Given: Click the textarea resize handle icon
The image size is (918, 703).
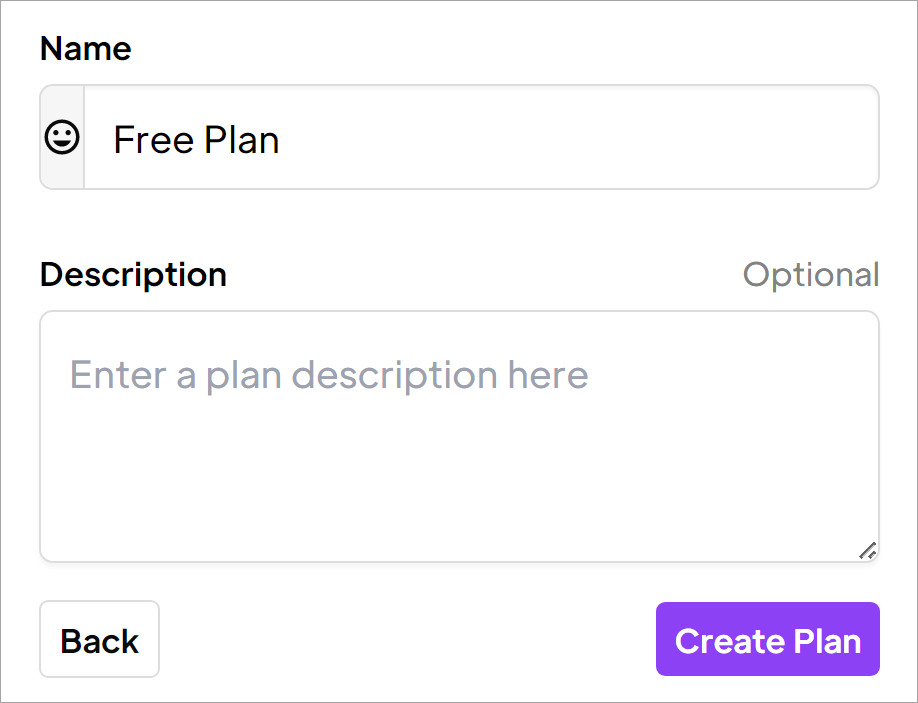Looking at the screenshot, I should [867, 551].
